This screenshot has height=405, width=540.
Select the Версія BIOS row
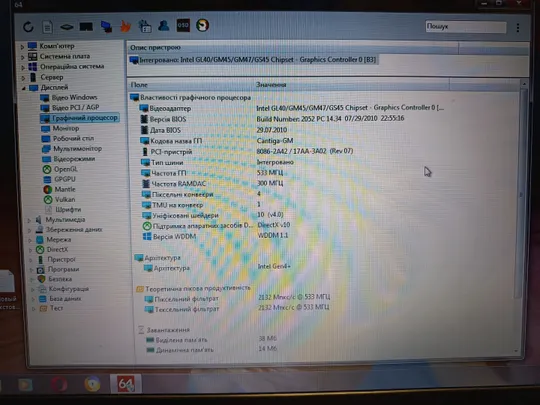271,119
